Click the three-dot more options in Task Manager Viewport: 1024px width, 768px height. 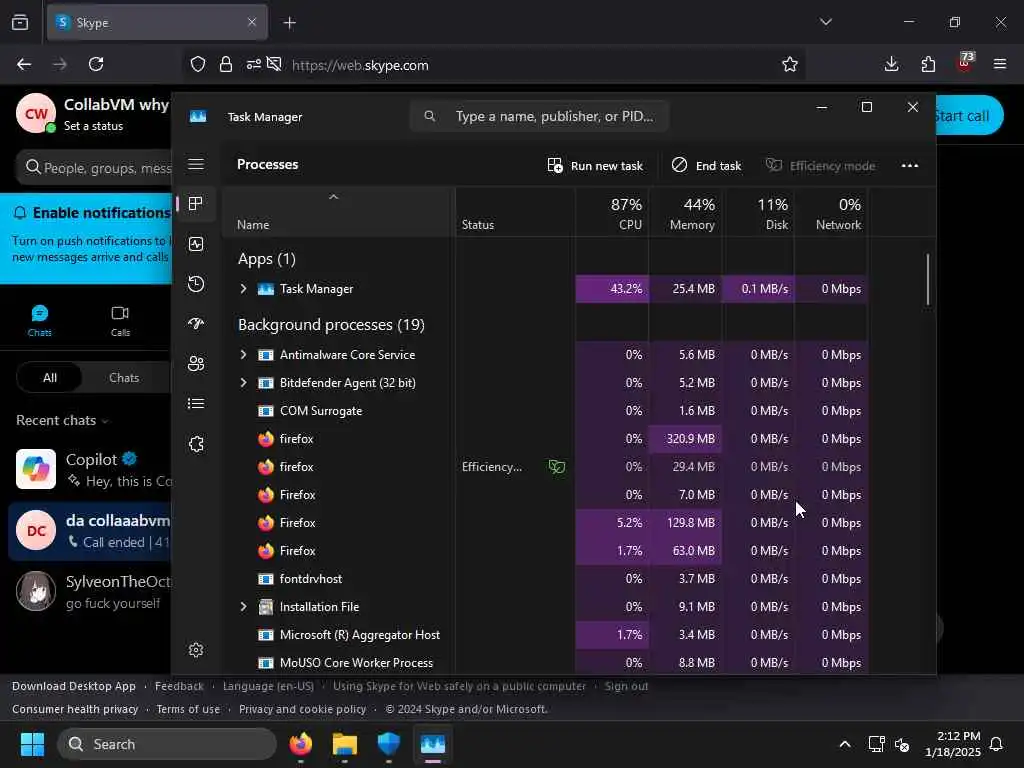[910, 166]
